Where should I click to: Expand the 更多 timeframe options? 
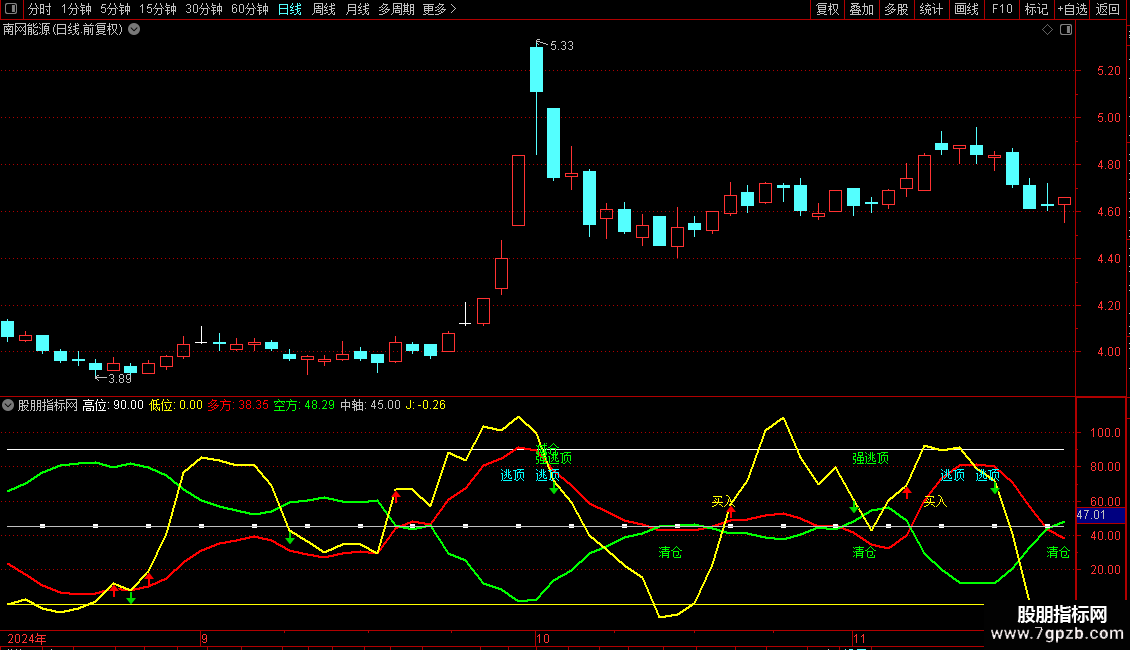pos(440,9)
